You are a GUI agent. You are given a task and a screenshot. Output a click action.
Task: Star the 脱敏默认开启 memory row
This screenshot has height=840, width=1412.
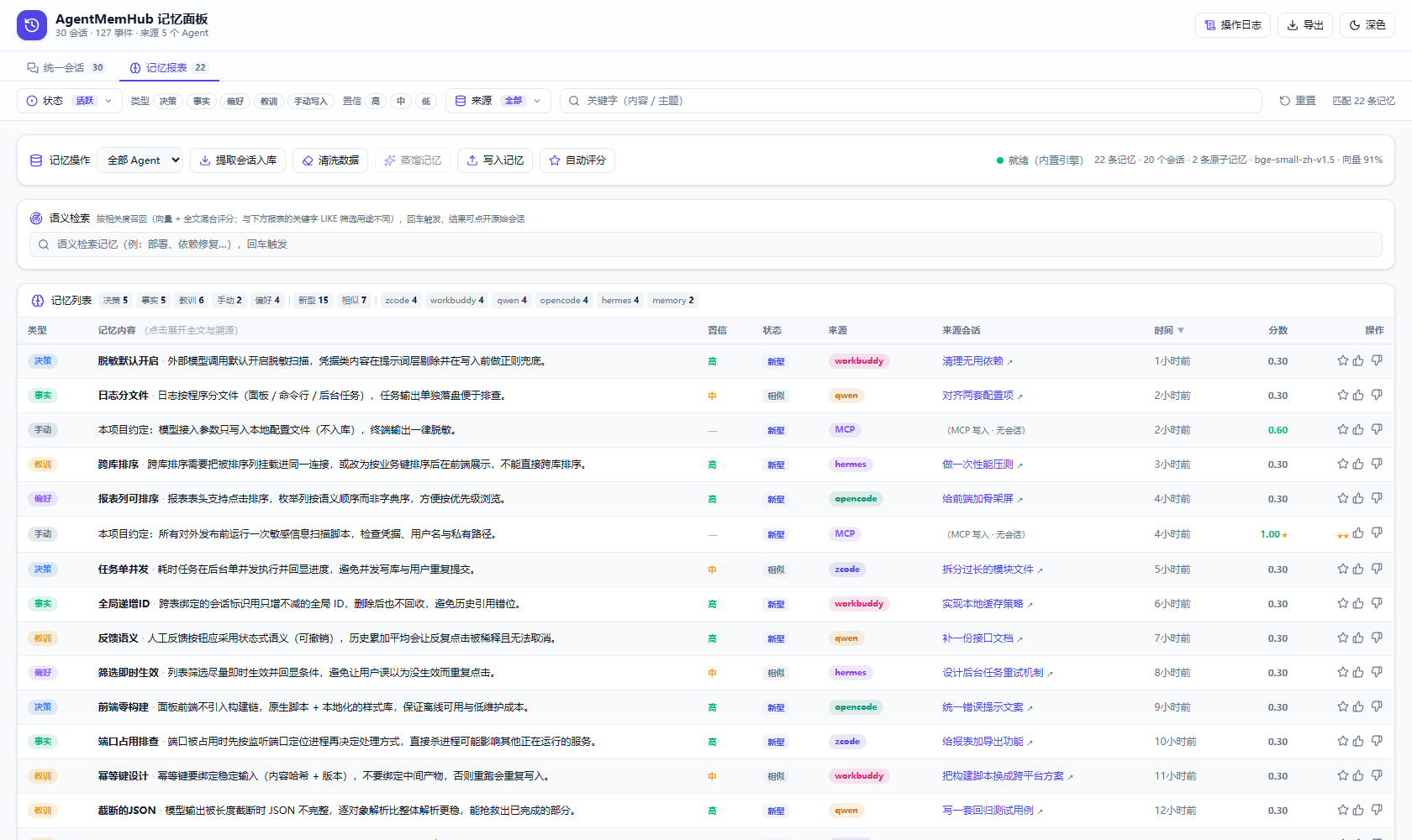tap(1343, 360)
